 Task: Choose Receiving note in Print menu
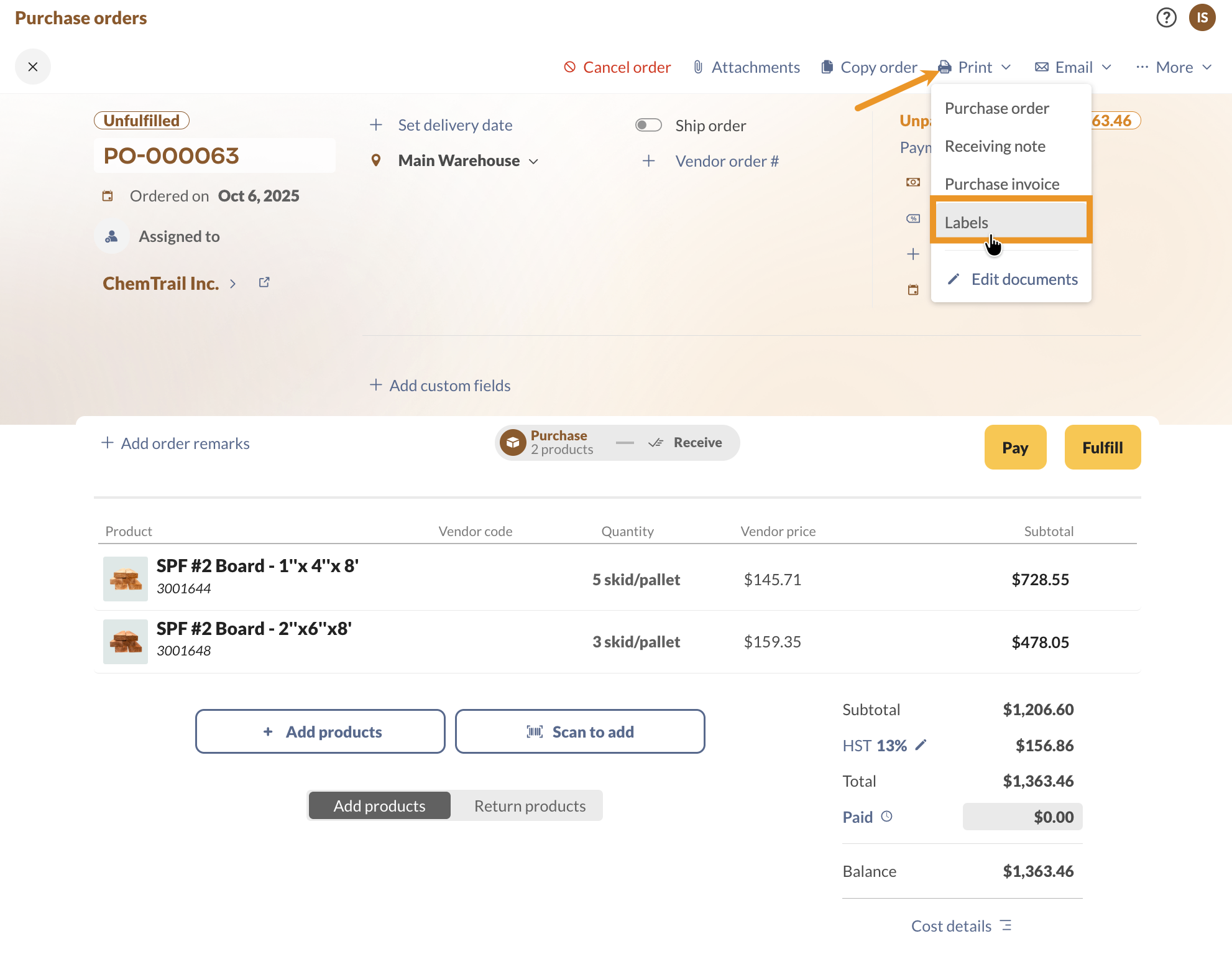995,146
